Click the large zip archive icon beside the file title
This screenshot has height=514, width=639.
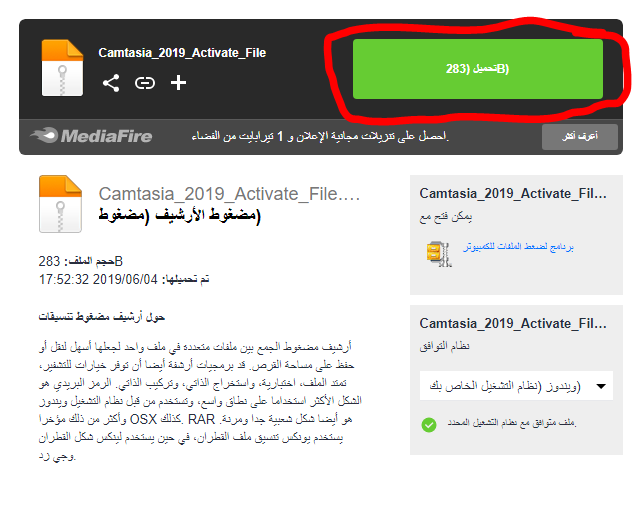coord(60,204)
